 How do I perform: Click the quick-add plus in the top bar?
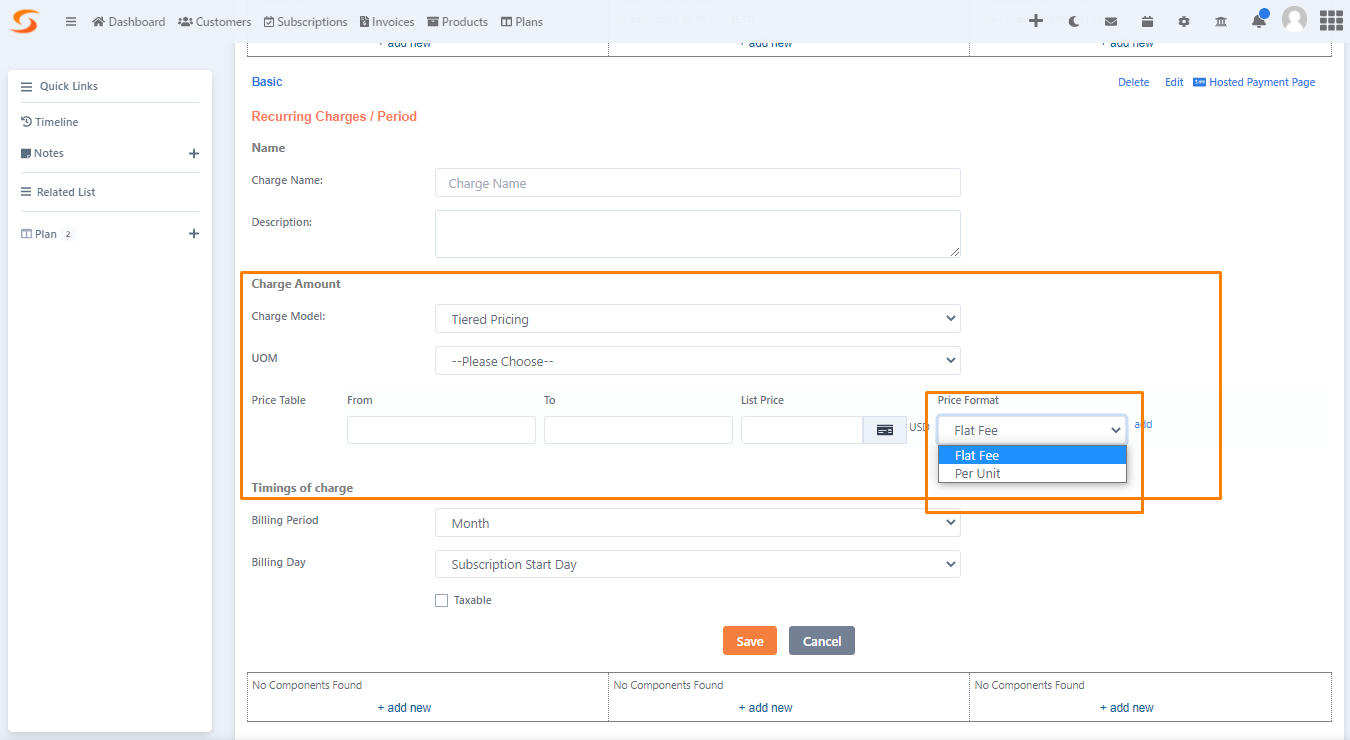click(1036, 20)
